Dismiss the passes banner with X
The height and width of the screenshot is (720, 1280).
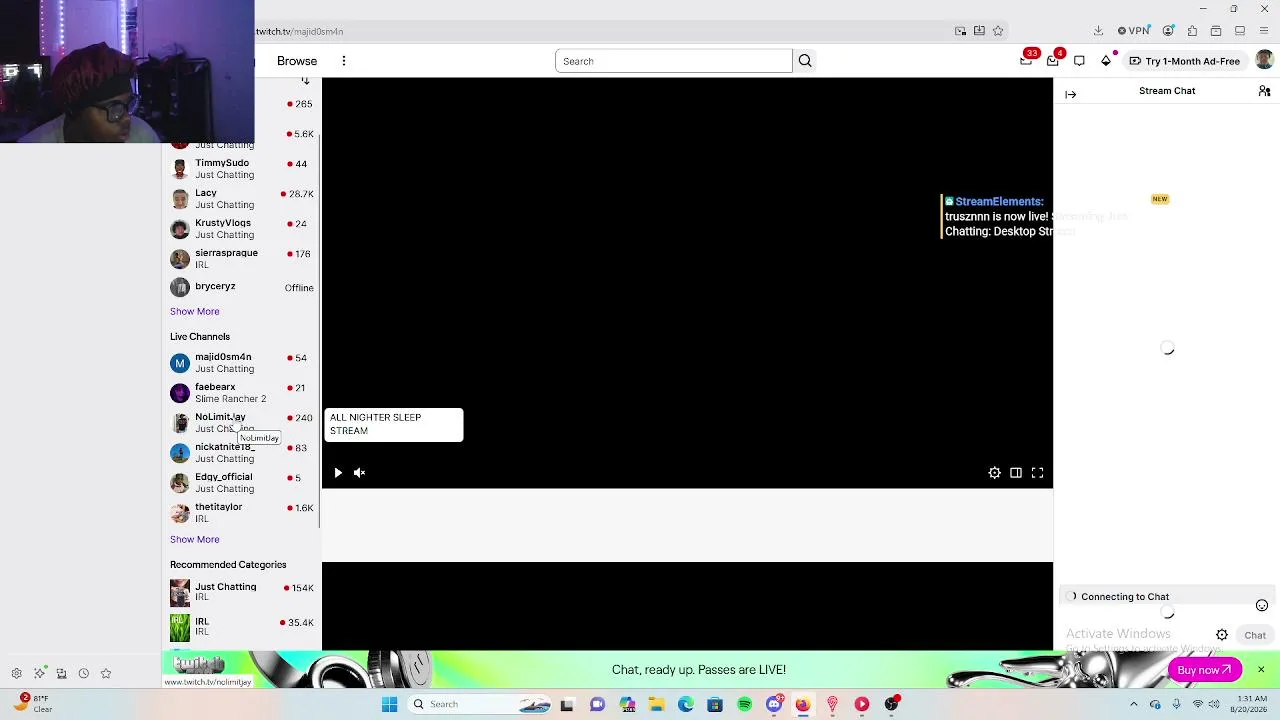(1261, 669)
